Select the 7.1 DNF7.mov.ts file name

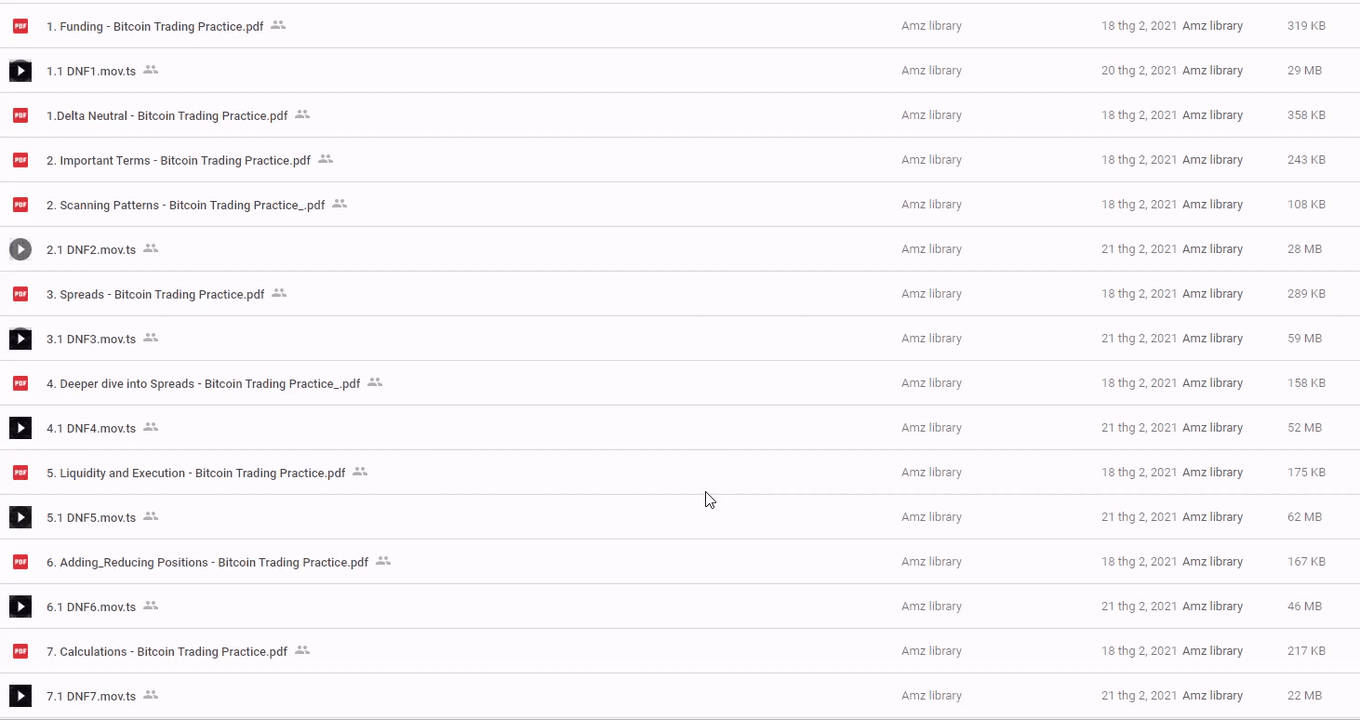pos(91,696)
